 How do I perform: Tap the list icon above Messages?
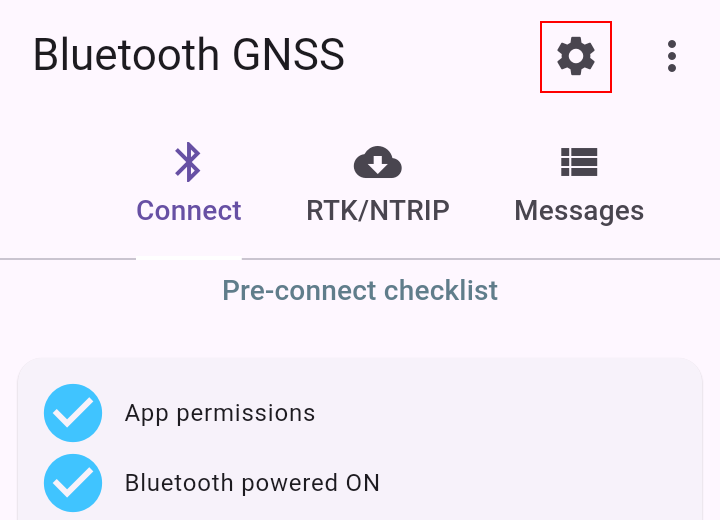tap(579, 162)
